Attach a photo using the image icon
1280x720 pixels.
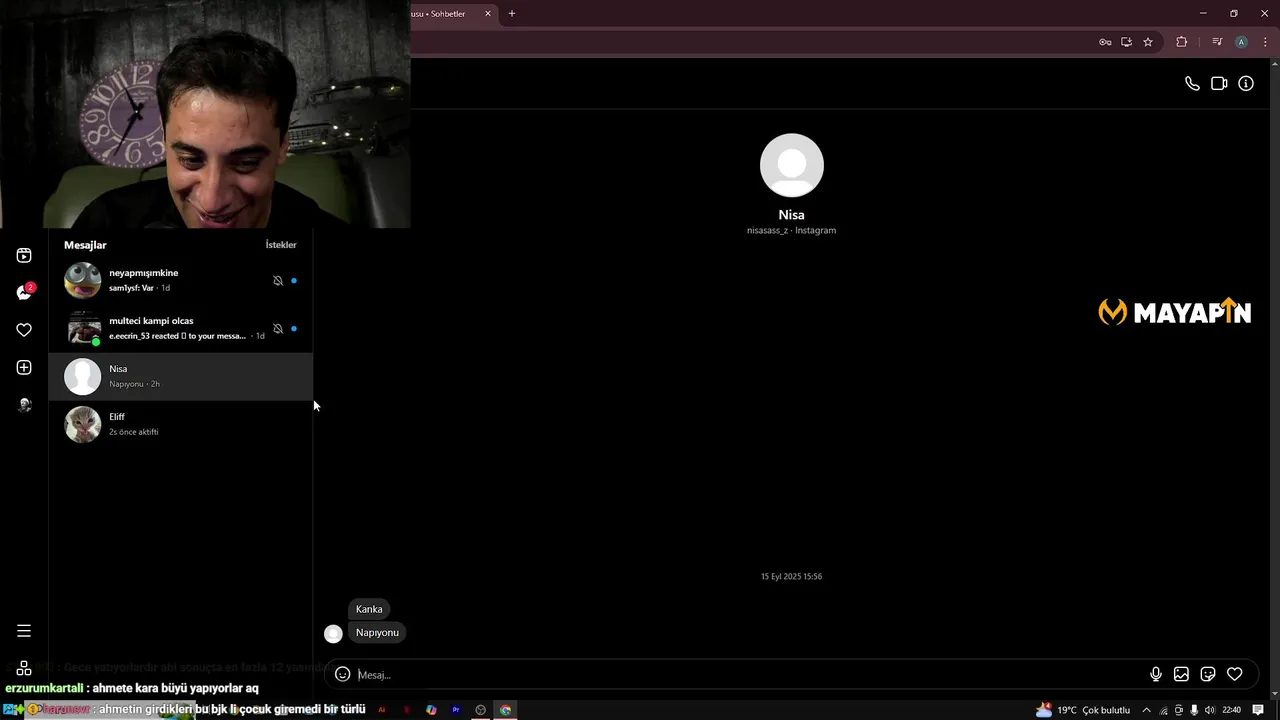[x=1181, y=674]
